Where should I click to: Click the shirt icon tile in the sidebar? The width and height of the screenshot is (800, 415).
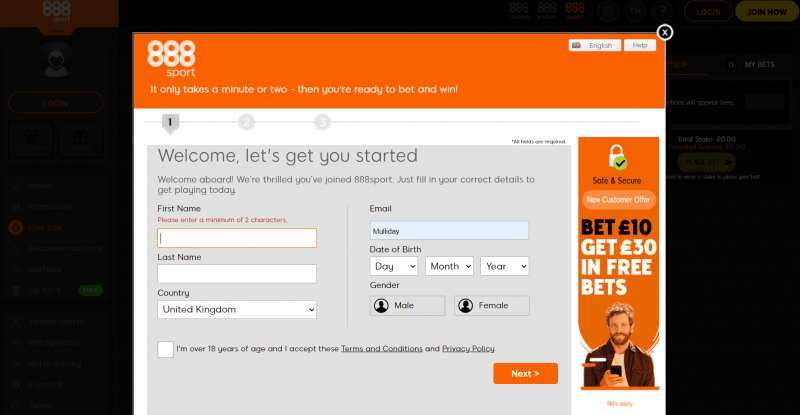[x=31, y=139]
